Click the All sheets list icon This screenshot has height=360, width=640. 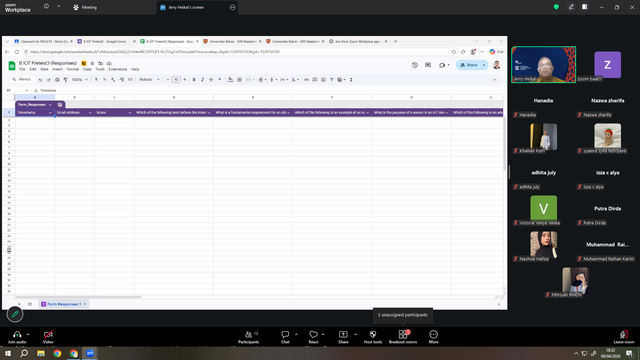coord(30,304)
